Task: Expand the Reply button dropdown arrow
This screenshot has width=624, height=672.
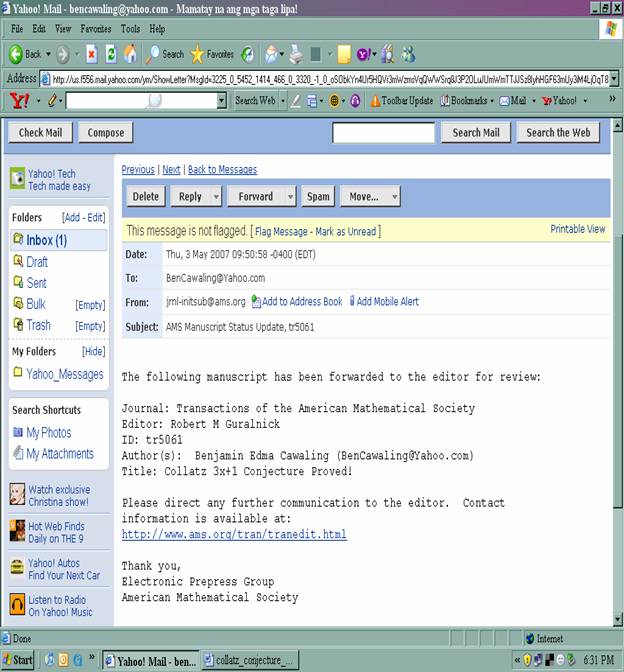Action: (x=215, y=197)
